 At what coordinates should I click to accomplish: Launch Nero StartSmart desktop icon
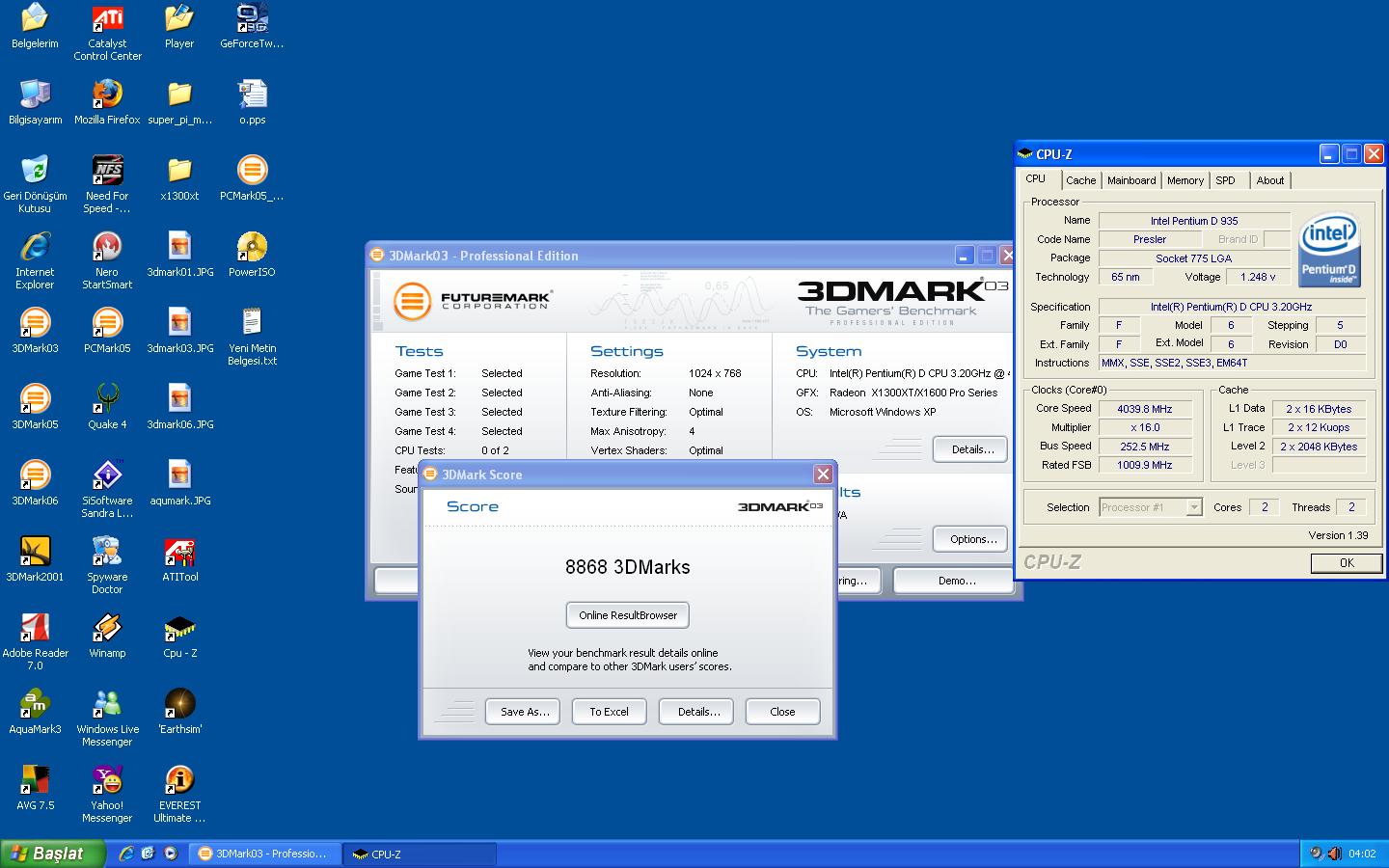tap(107, 260)
